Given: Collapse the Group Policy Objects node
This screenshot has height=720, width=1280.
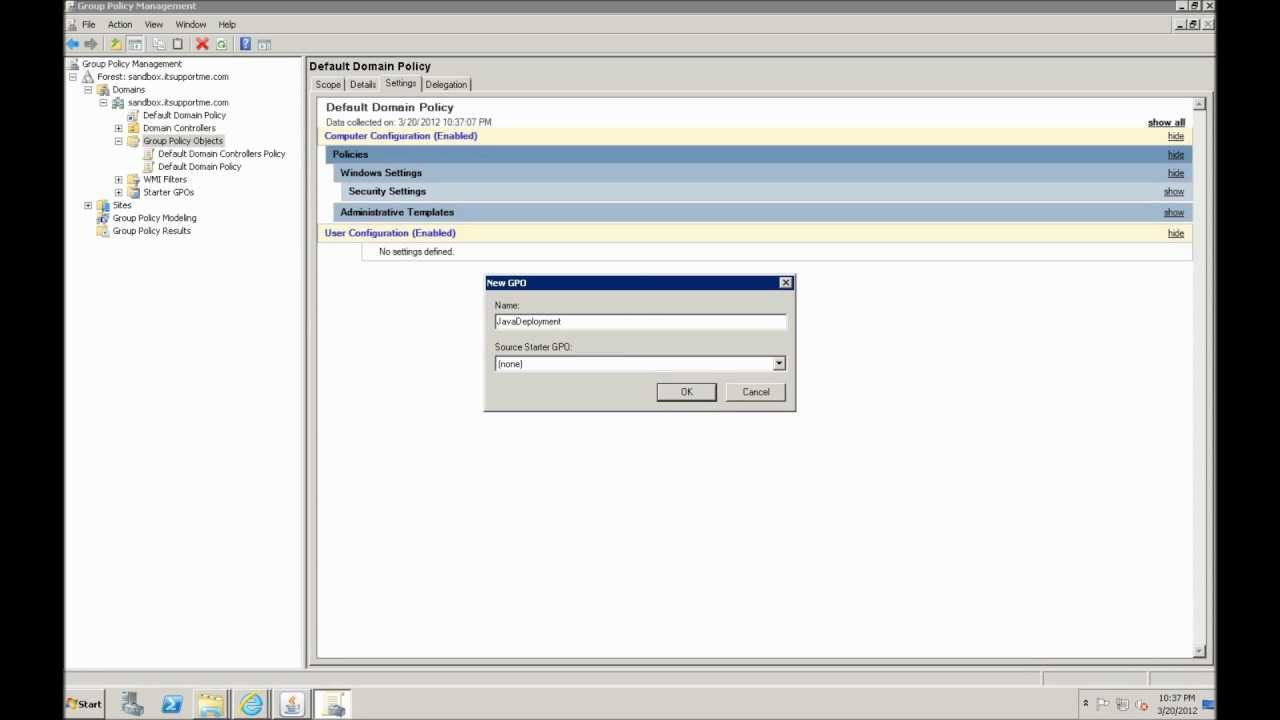Looking at the screenshot, I should [118, 140].
